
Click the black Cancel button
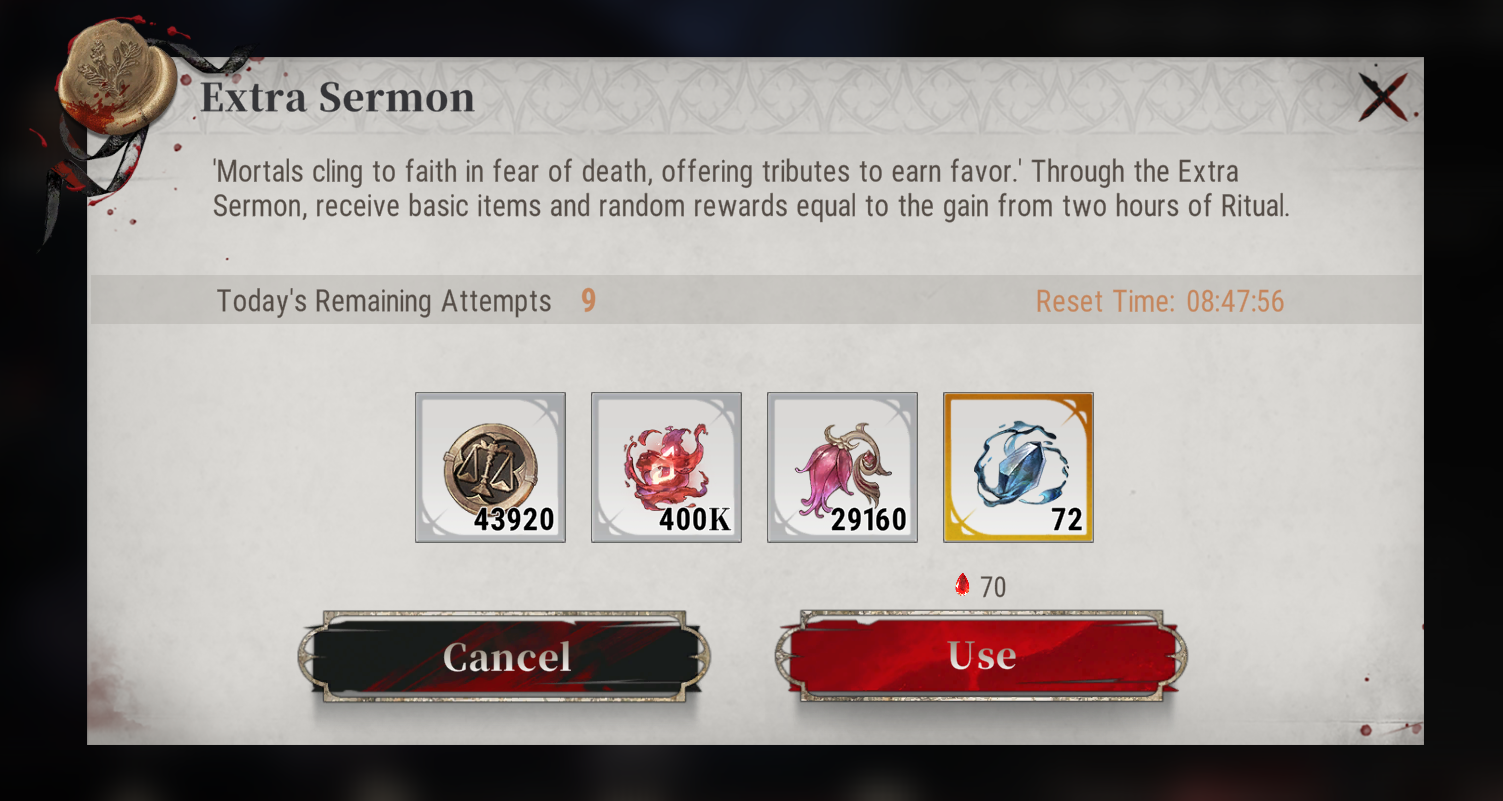click(x=505, y=657)
